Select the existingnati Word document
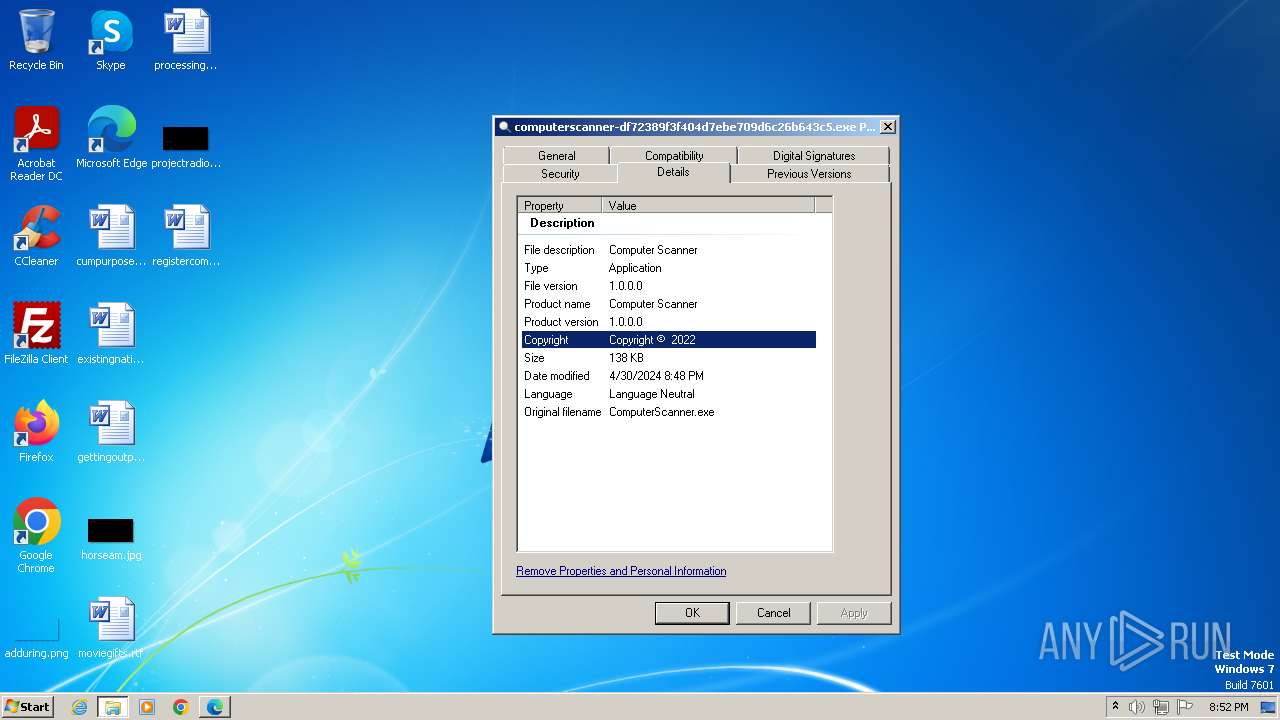Image resolution: width=1280 pixels, height=720 pixels. (111, 334)
